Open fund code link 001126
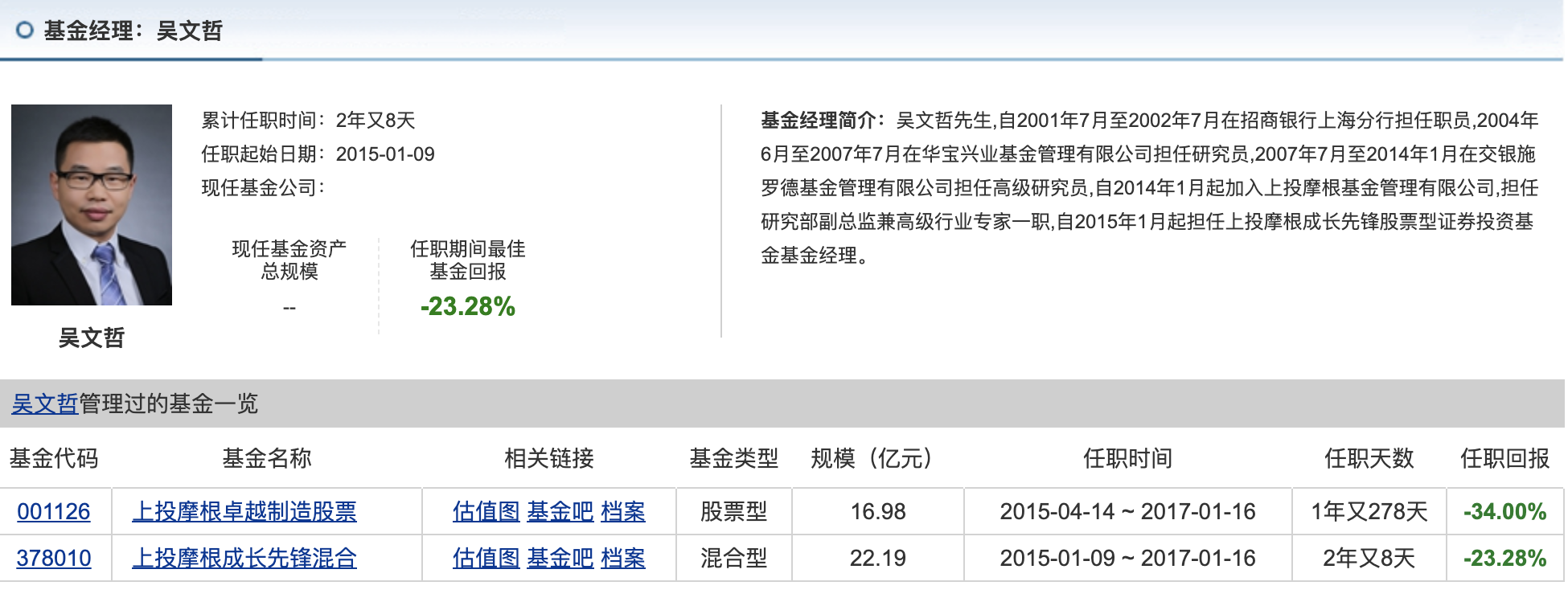1568x598 pixels. tap(53, 512)
